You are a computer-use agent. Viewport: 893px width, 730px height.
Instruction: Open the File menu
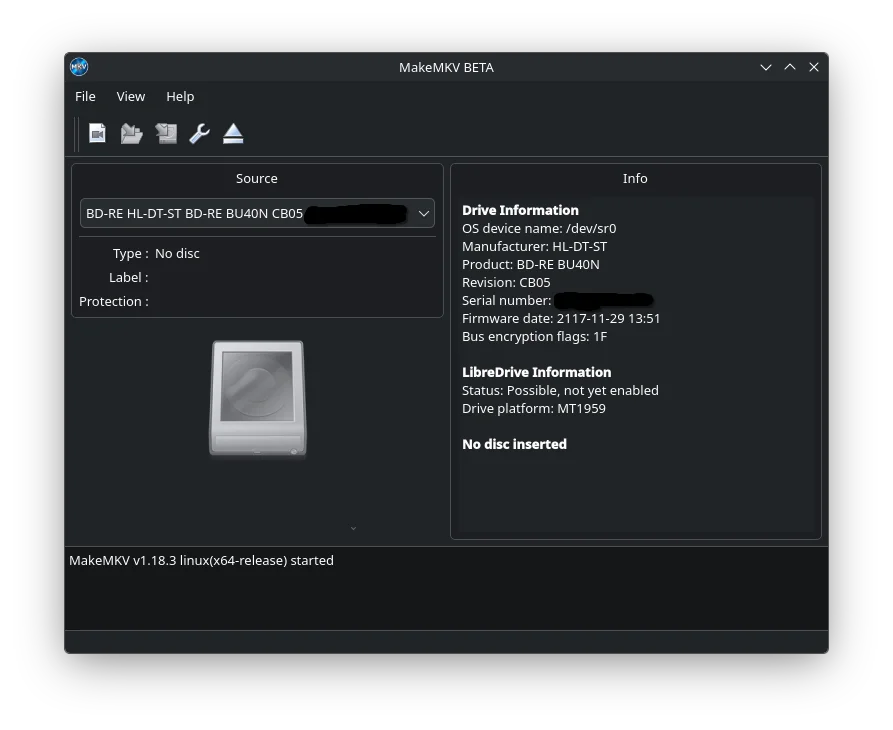(85, 97)
